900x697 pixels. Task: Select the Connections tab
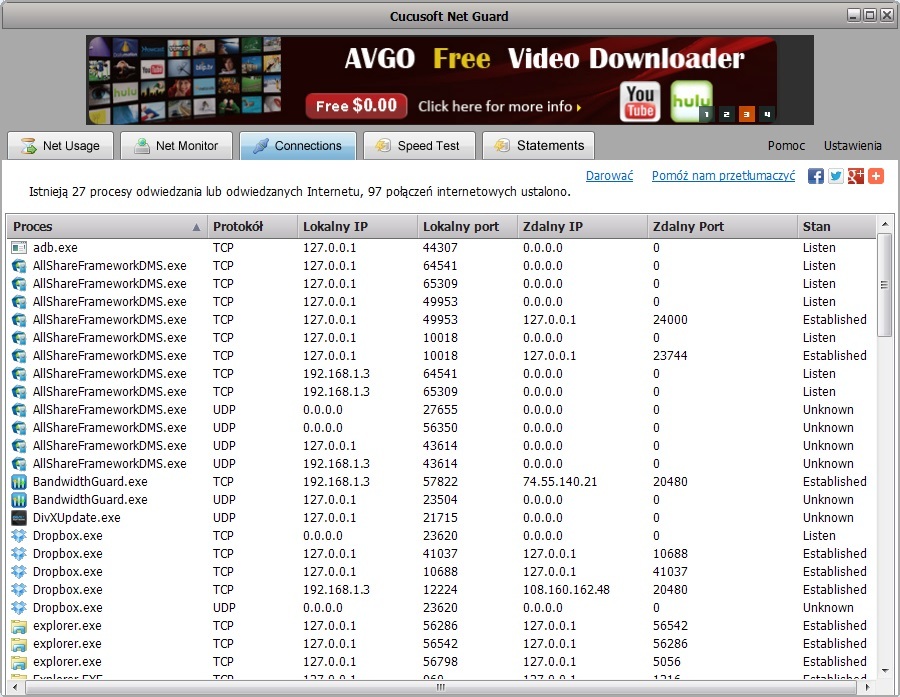click(x=298, y=145)
